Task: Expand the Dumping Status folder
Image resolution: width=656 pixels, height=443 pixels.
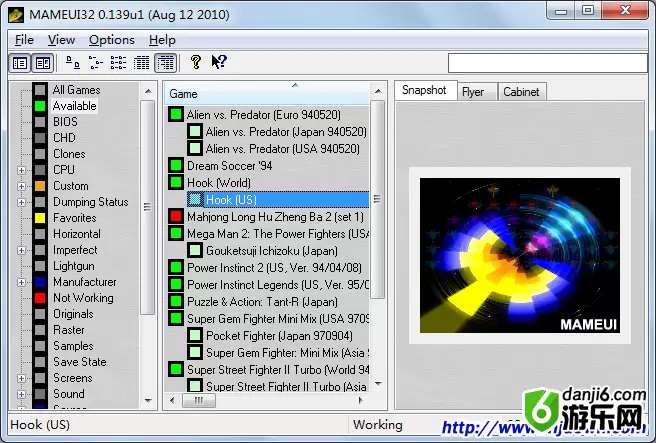Action: click(21, 202)
